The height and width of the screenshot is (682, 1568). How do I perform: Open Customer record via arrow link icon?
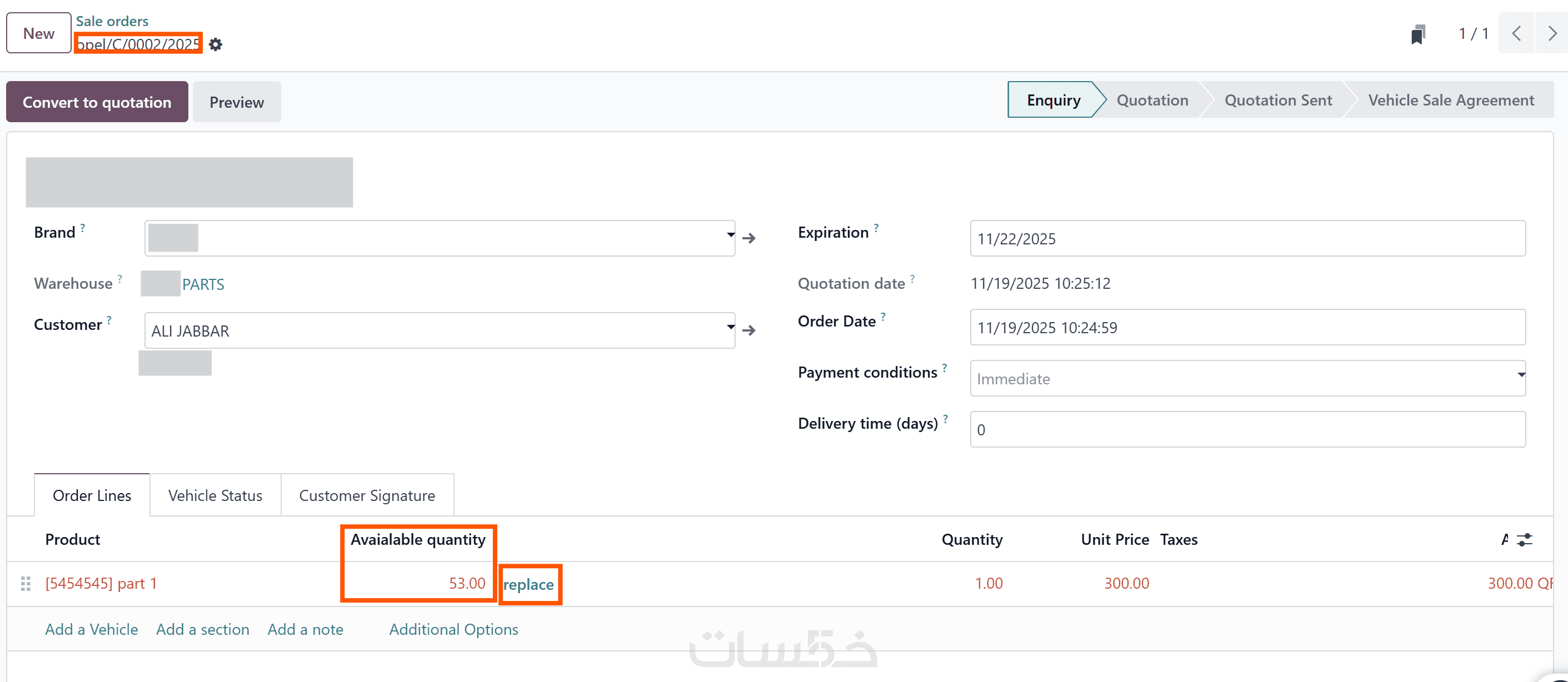[748, 330]
